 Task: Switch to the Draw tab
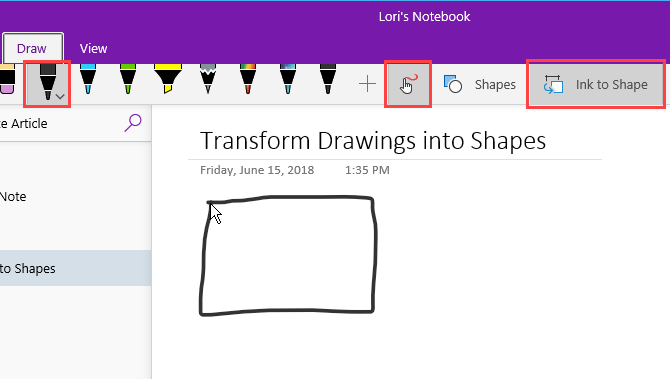32,49
